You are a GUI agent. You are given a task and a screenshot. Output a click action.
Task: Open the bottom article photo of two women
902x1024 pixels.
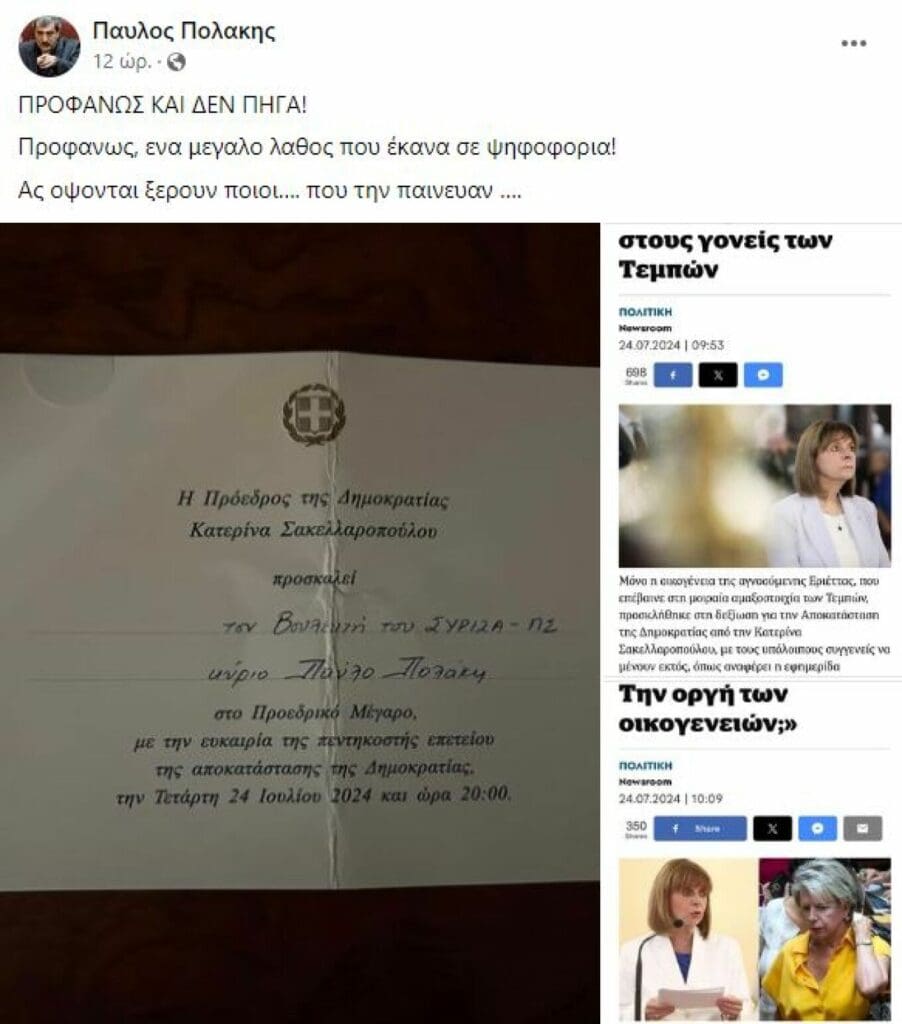point(754,940)
